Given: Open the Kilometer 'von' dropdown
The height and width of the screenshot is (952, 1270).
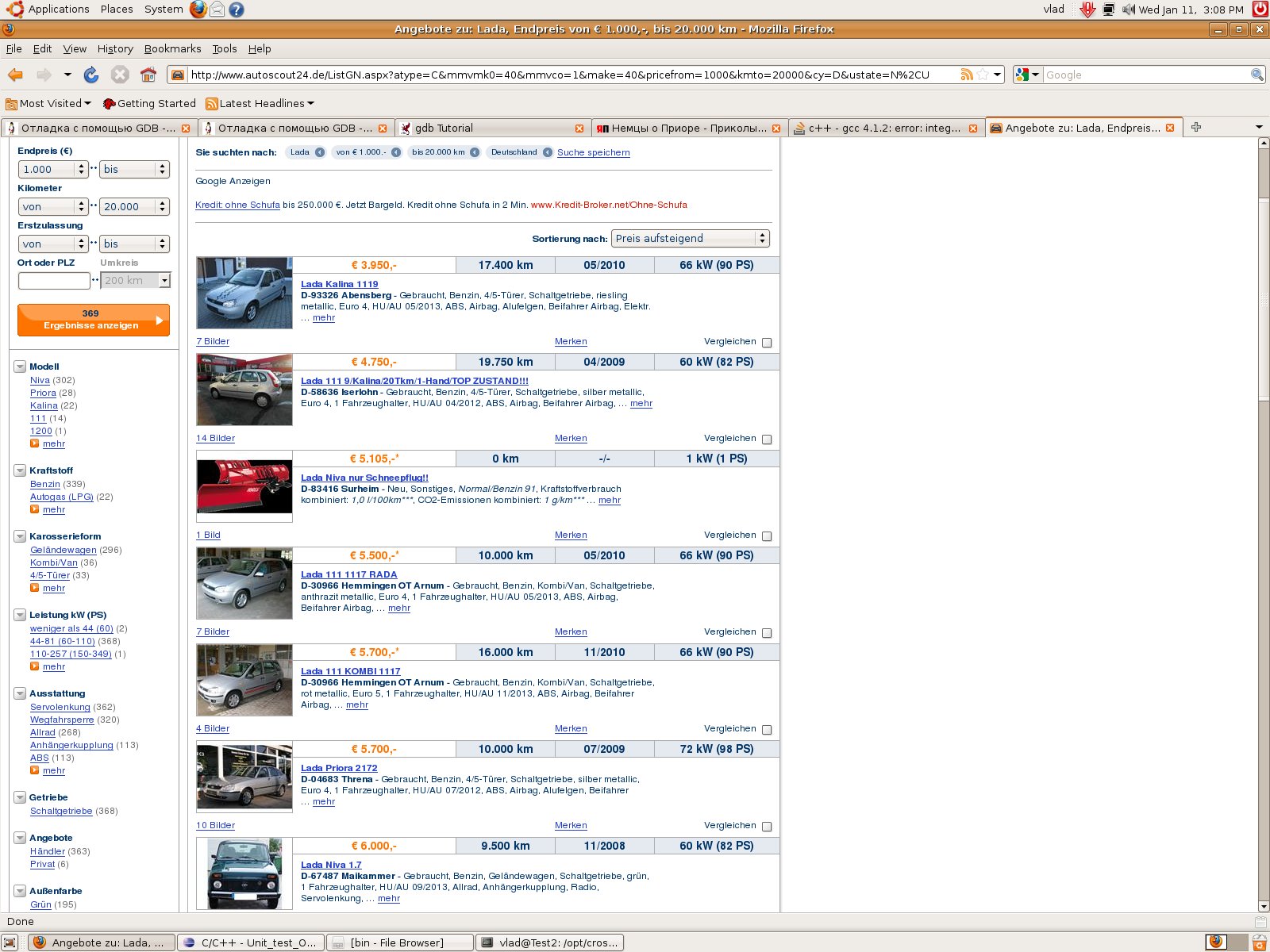Looking at the screenshot, I should [52, 206].
